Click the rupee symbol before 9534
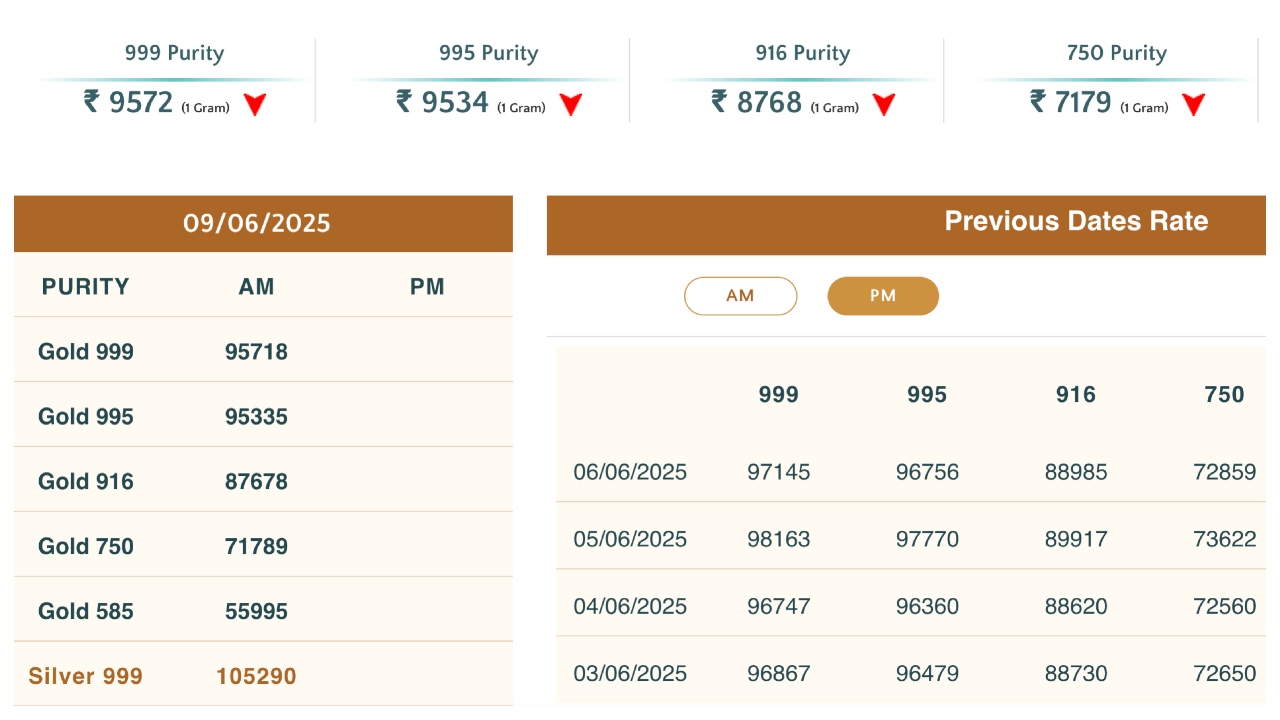 (403, 101)
